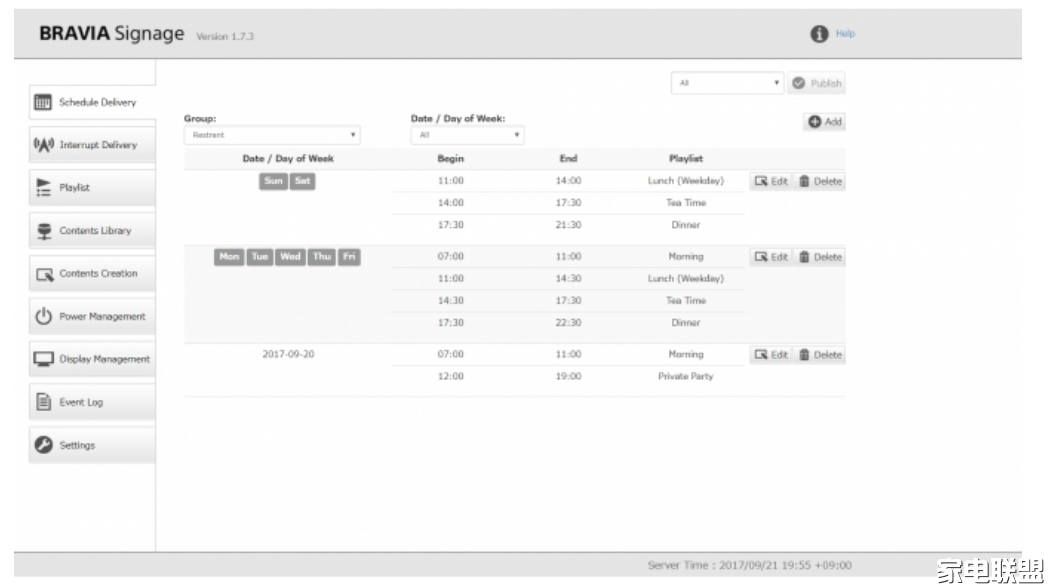Click the Contents Creation icon
The width and height of the screenshot is (1048, 588).
tap(43, 273)
